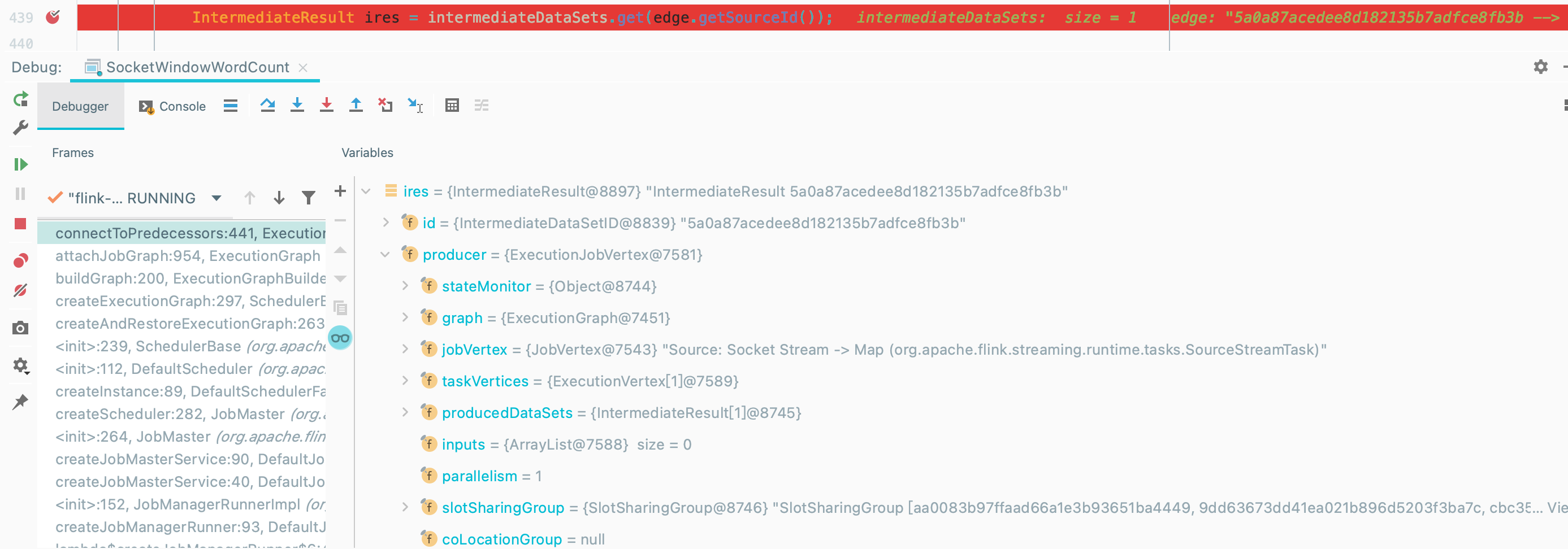Click Step Into
The height and width of the screenshot is (549, 1568).
tap(297, 105)
